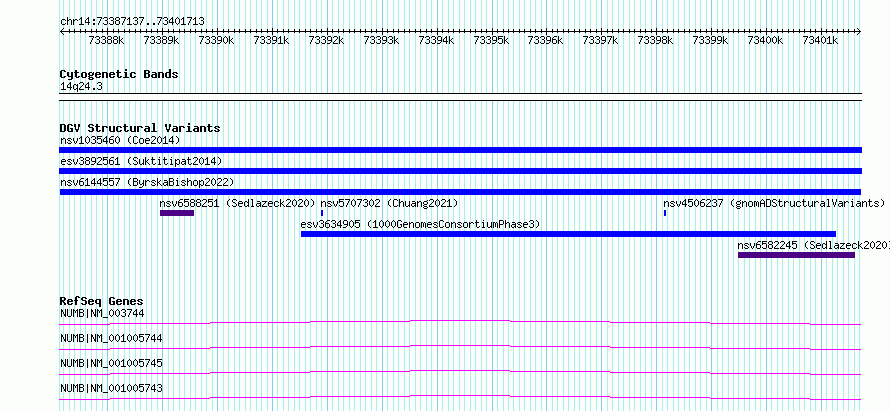The image size is (890, 411).
Task: Open the NUMB|NM_001005745 transcript label
Action: coord(111,363)
